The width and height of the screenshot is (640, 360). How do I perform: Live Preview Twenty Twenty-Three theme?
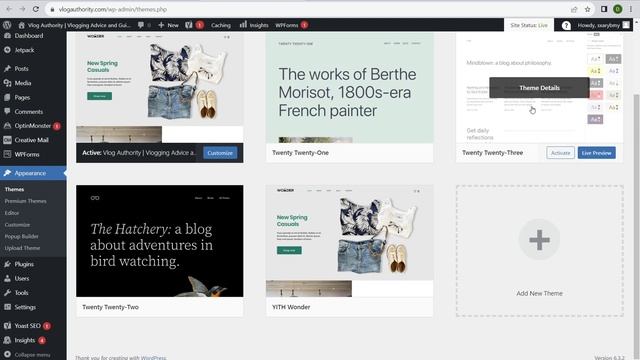(596, 153)
